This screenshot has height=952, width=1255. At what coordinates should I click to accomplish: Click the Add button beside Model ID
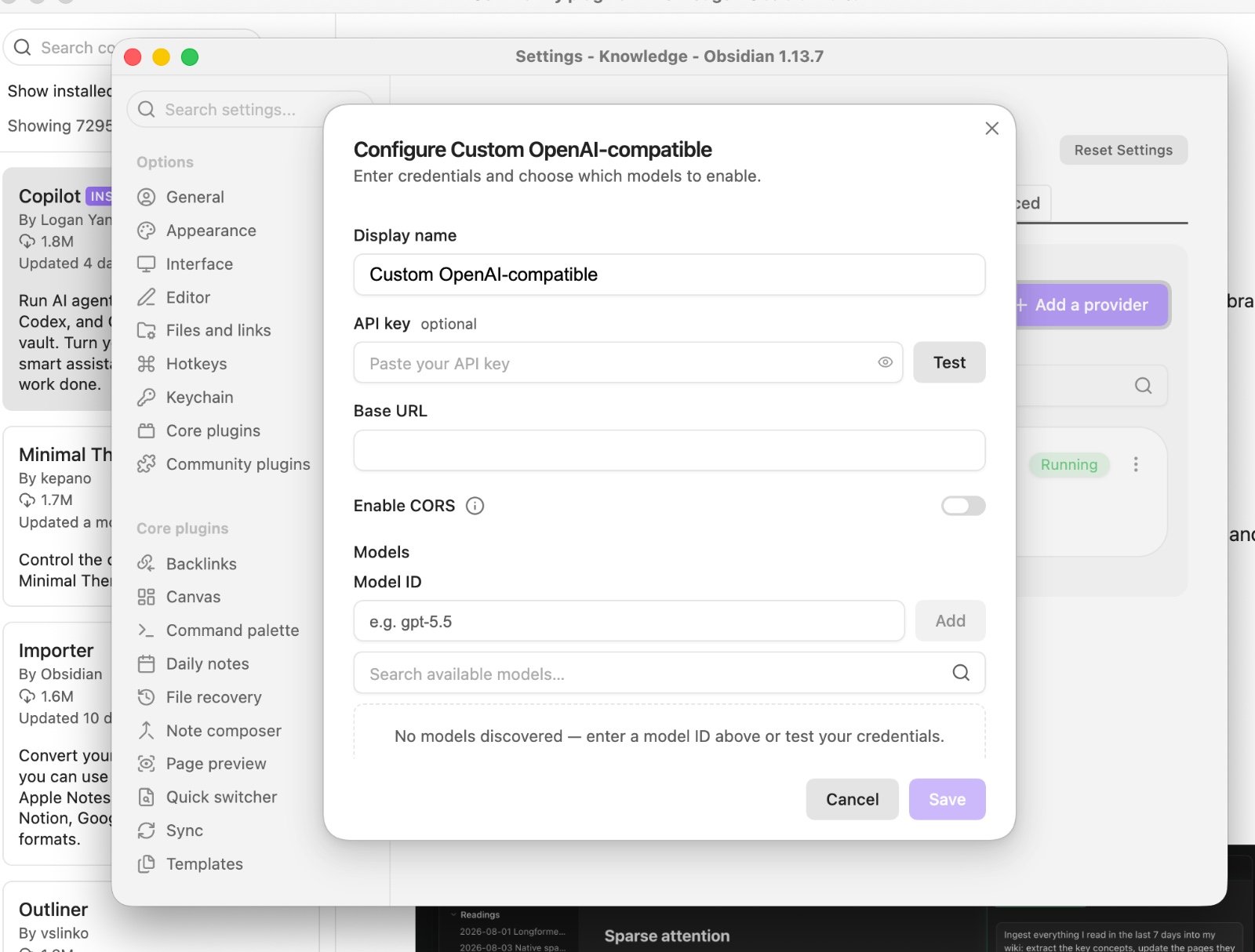click(x=950, y=621)
